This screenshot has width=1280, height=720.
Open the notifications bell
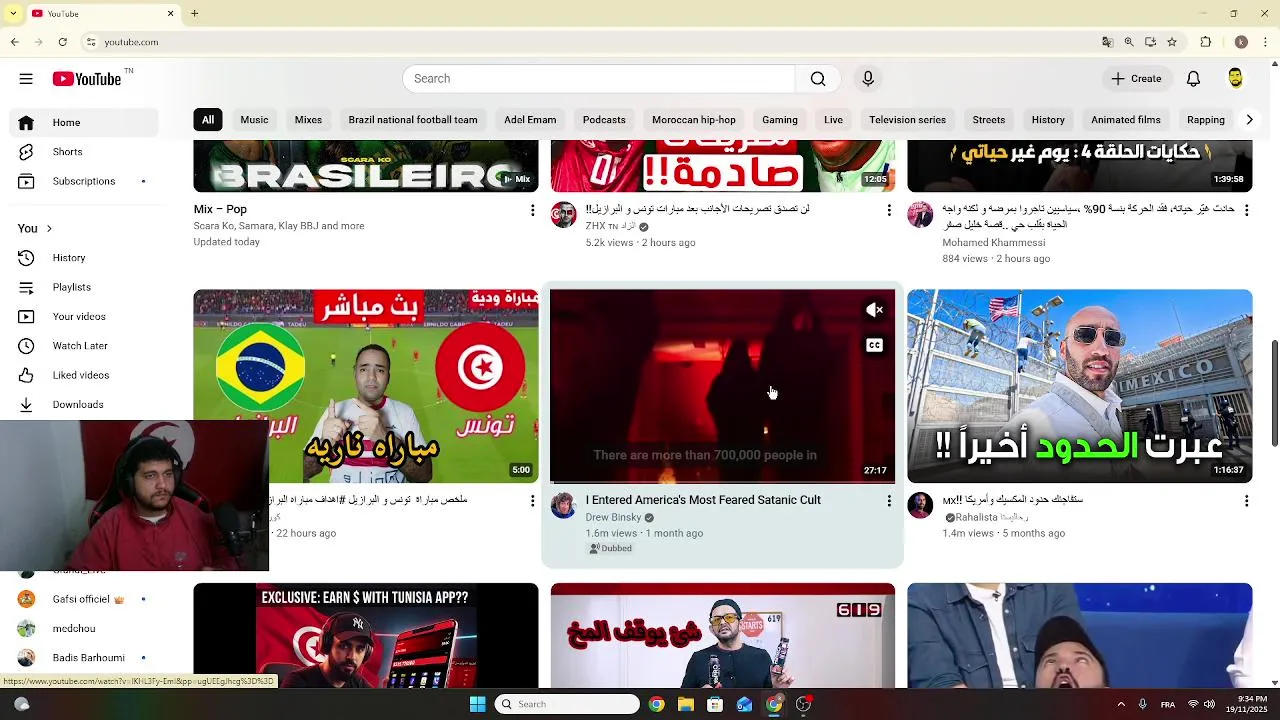click(x=1193, y=79)
